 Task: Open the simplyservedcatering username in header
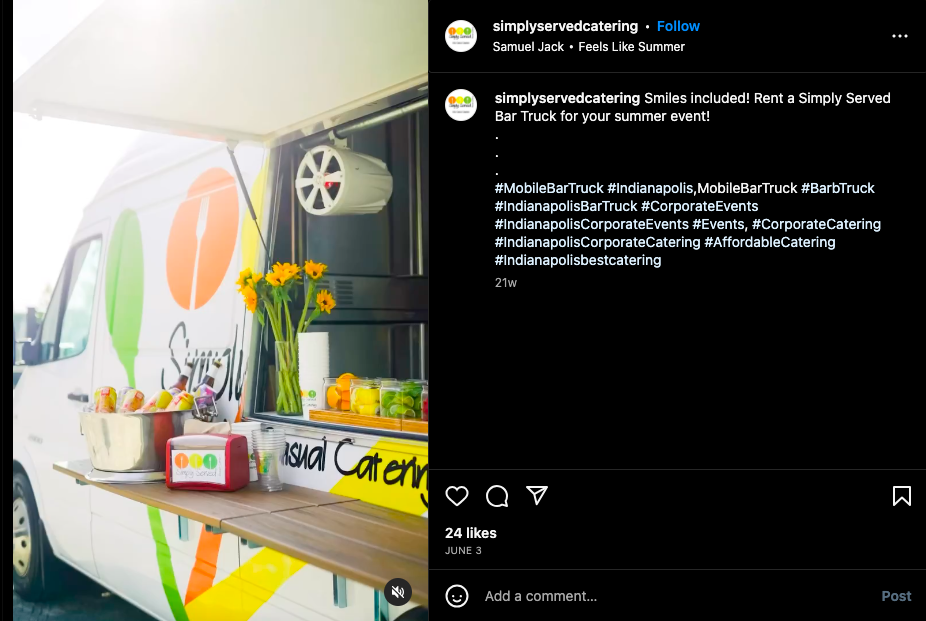[565, 26]
